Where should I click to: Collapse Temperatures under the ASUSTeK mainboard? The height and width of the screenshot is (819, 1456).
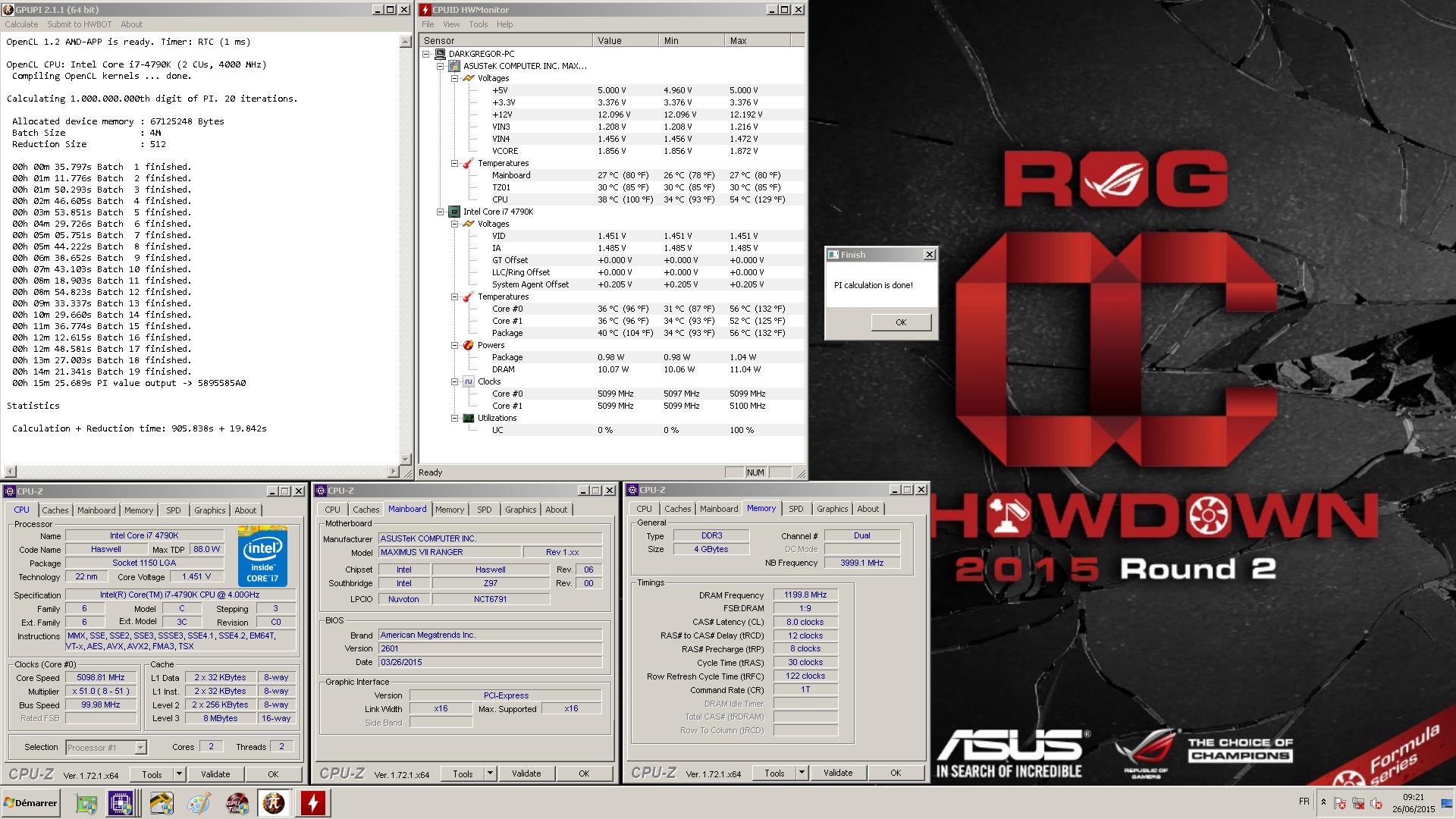[454, 163]
